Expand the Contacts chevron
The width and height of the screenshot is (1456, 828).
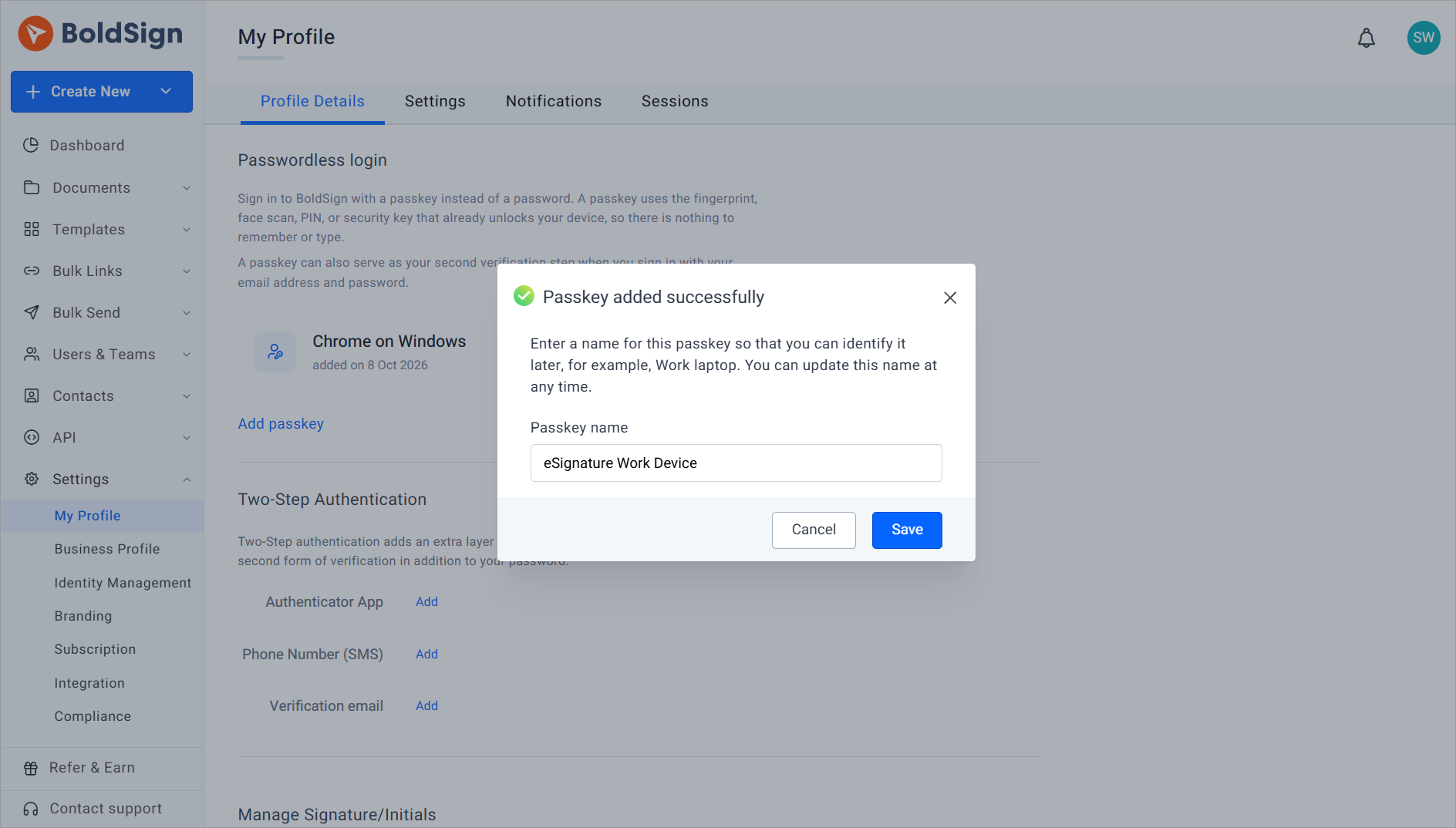point(187,396)
